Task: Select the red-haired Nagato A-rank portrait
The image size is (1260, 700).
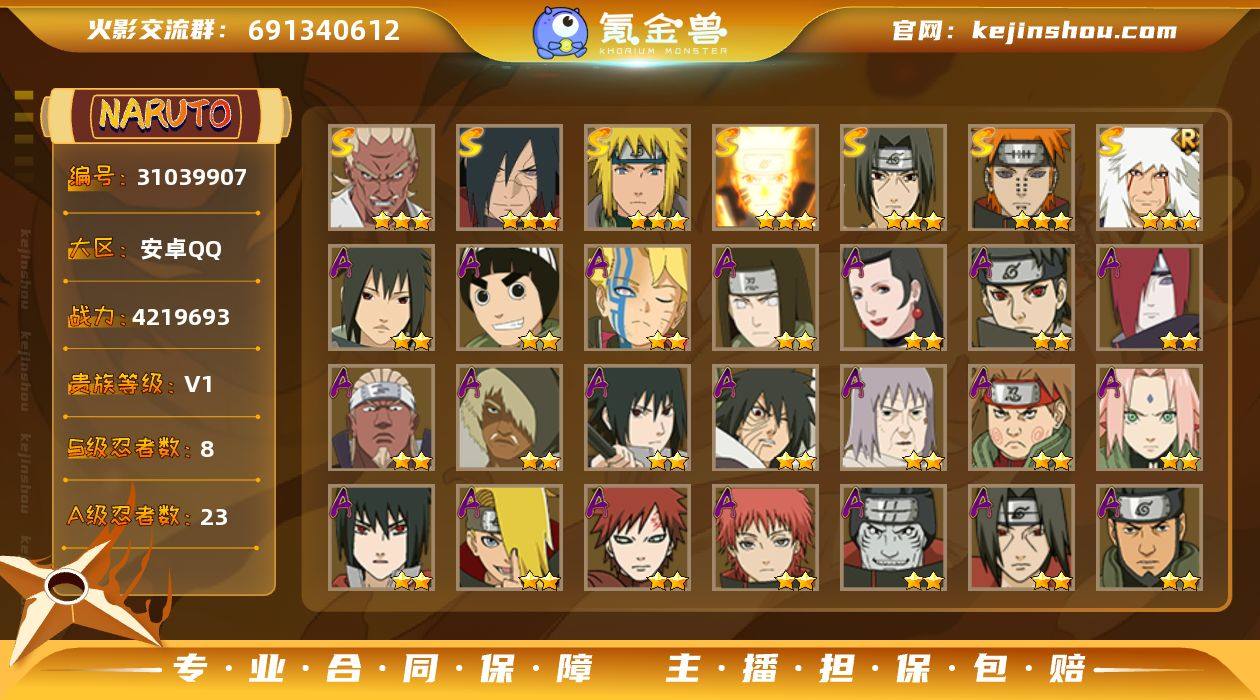Action: [x=1149, y=297]
